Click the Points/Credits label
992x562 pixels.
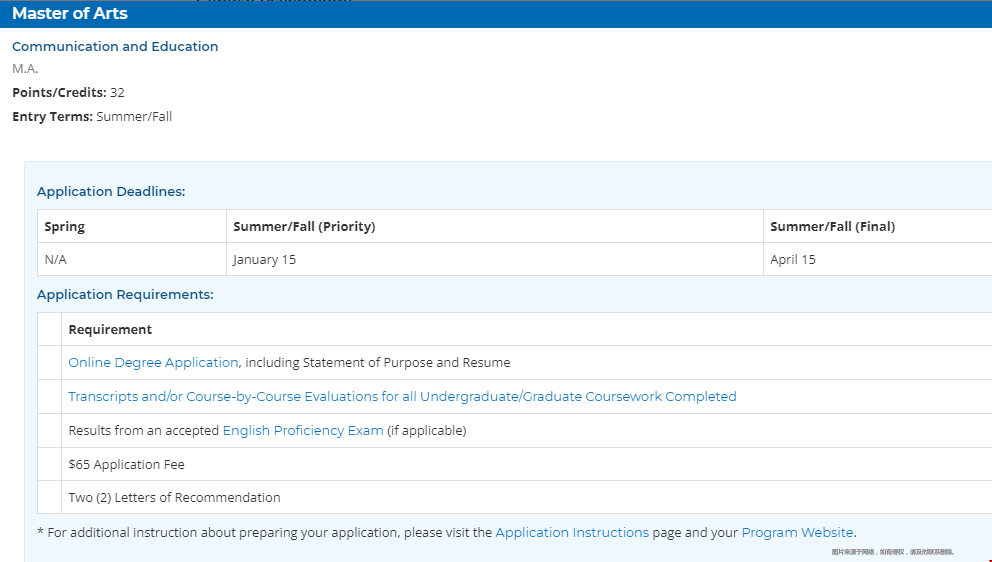[59, 93]
